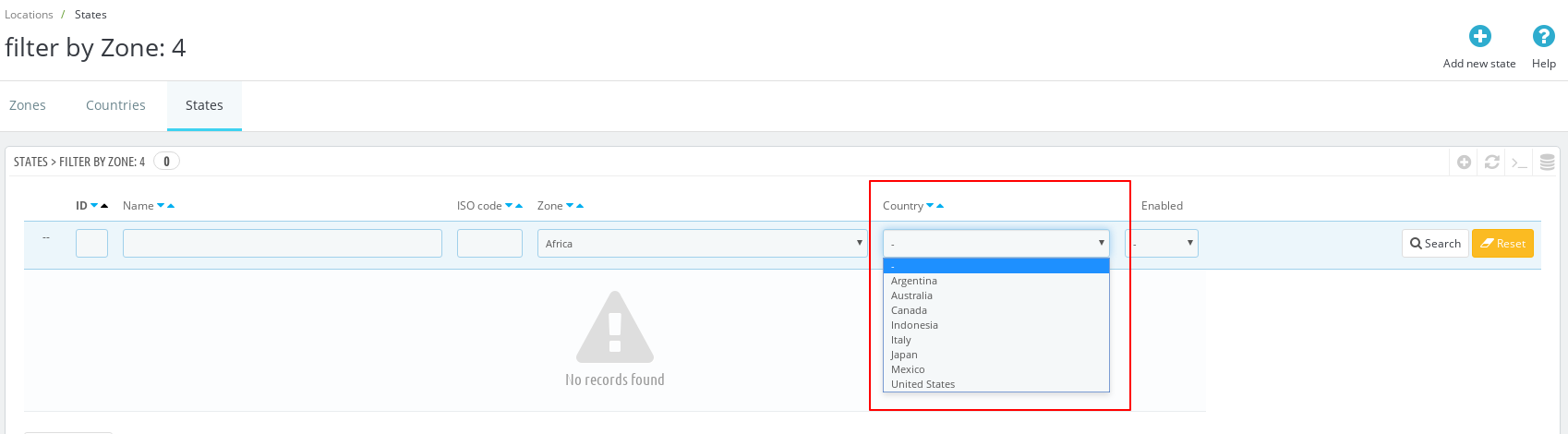Sort ISO code column ascending
This screenshot has height=434, width=1568.
click(519, 206)
